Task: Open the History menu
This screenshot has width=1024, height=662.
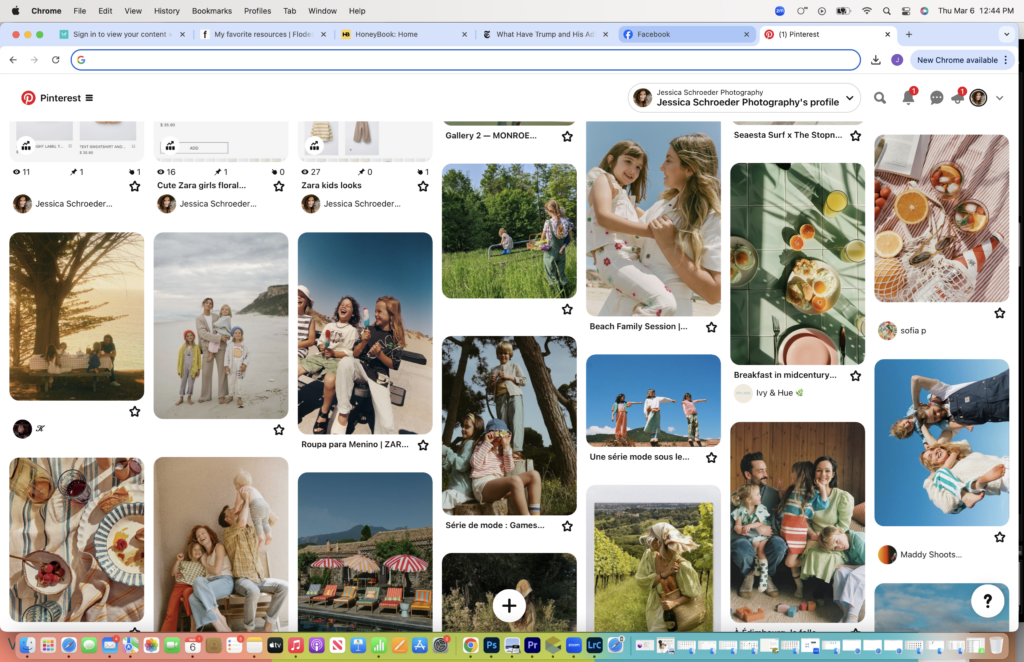Action: point(167,10)
